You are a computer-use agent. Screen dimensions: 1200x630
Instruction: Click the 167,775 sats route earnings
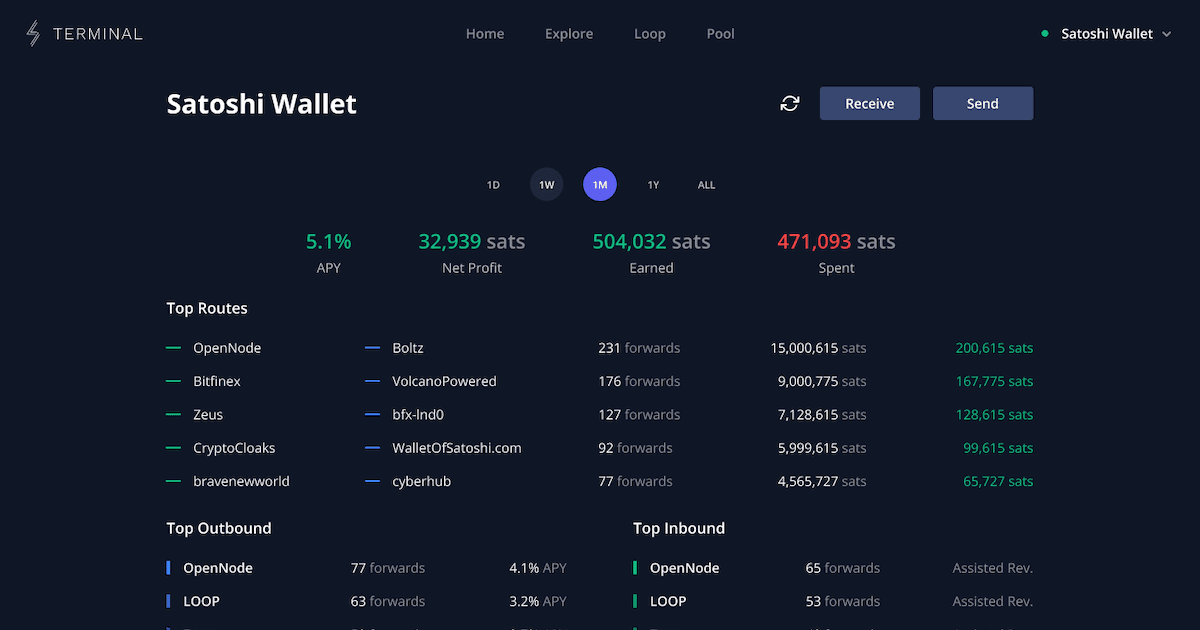pyautogui.click(x=994, y=381)
